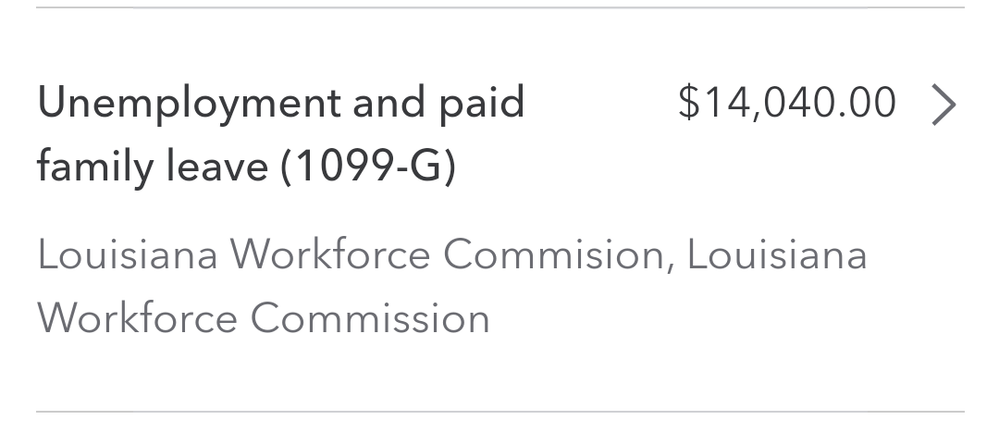Expand the 1099-G entry with right chevron

pyautogui.click(x=944, y=104)
